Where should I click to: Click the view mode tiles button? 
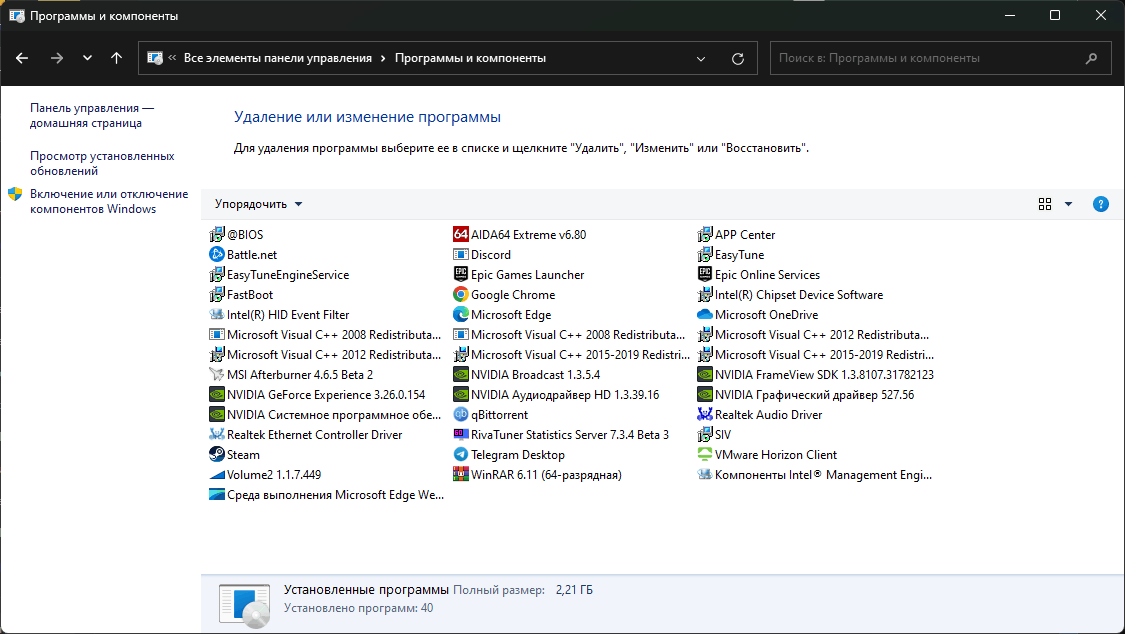point(1045,204)
